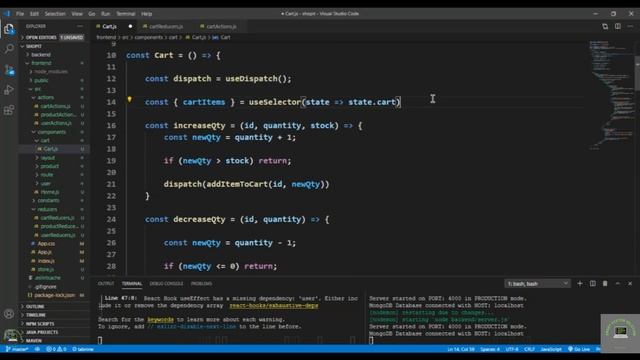Open editor more actions menu
Screen dimensions: 640x360
click(630, 26)
